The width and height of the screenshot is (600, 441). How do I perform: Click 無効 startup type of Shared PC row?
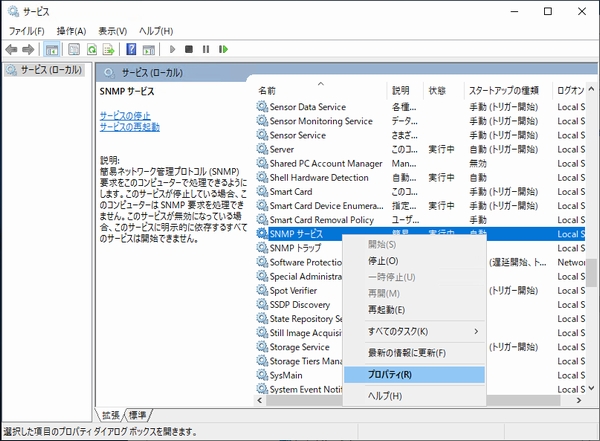pyautogui.click(x=478, y=163)
